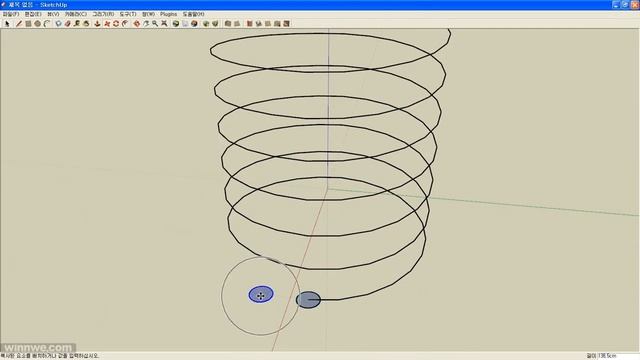Click the blue selected ellipse face
Screen dimensions: 640x360
(261, 294)
